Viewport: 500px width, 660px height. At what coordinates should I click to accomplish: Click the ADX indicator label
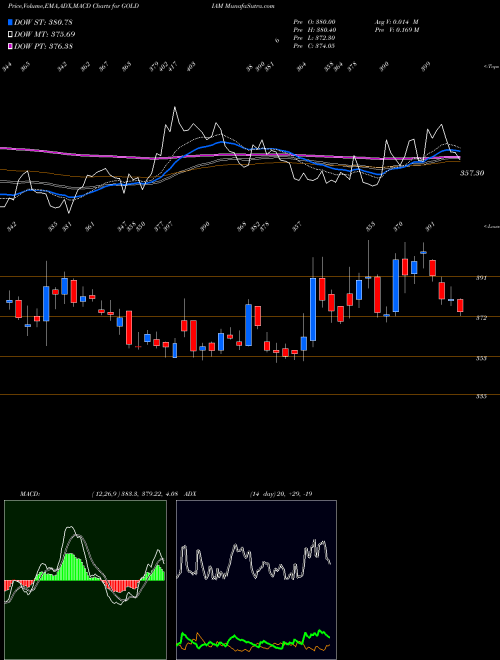pyautogui.click(x=190, y=494)
